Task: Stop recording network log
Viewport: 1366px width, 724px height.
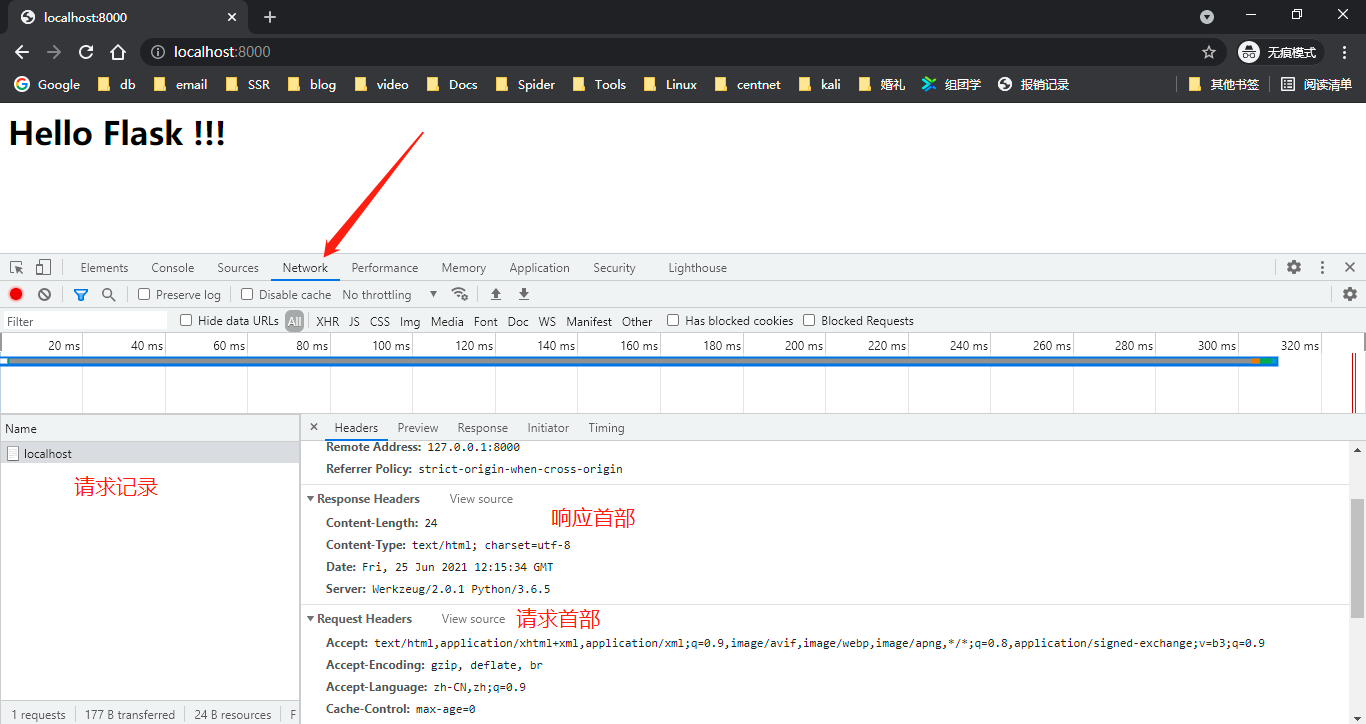Action: pos(16,294)
